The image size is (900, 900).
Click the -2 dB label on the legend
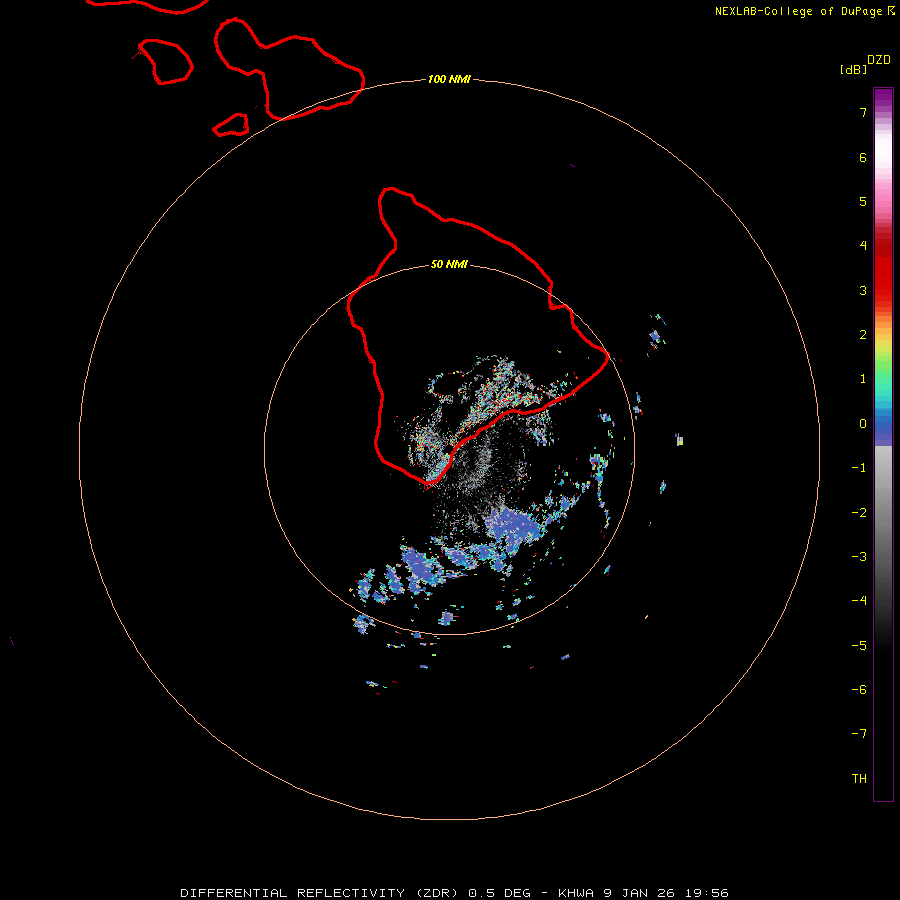(x=859, y=513)
